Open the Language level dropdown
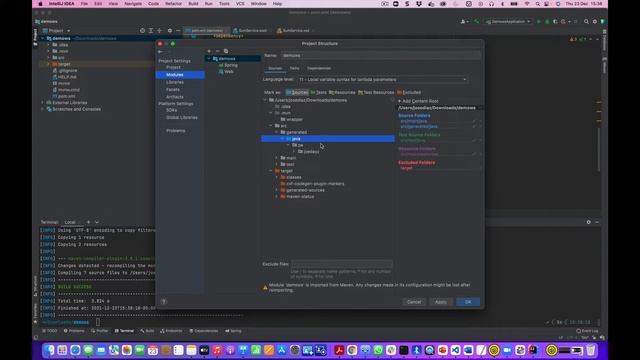The width and height of the screenshot is (640, 360). tap(382, 80)
